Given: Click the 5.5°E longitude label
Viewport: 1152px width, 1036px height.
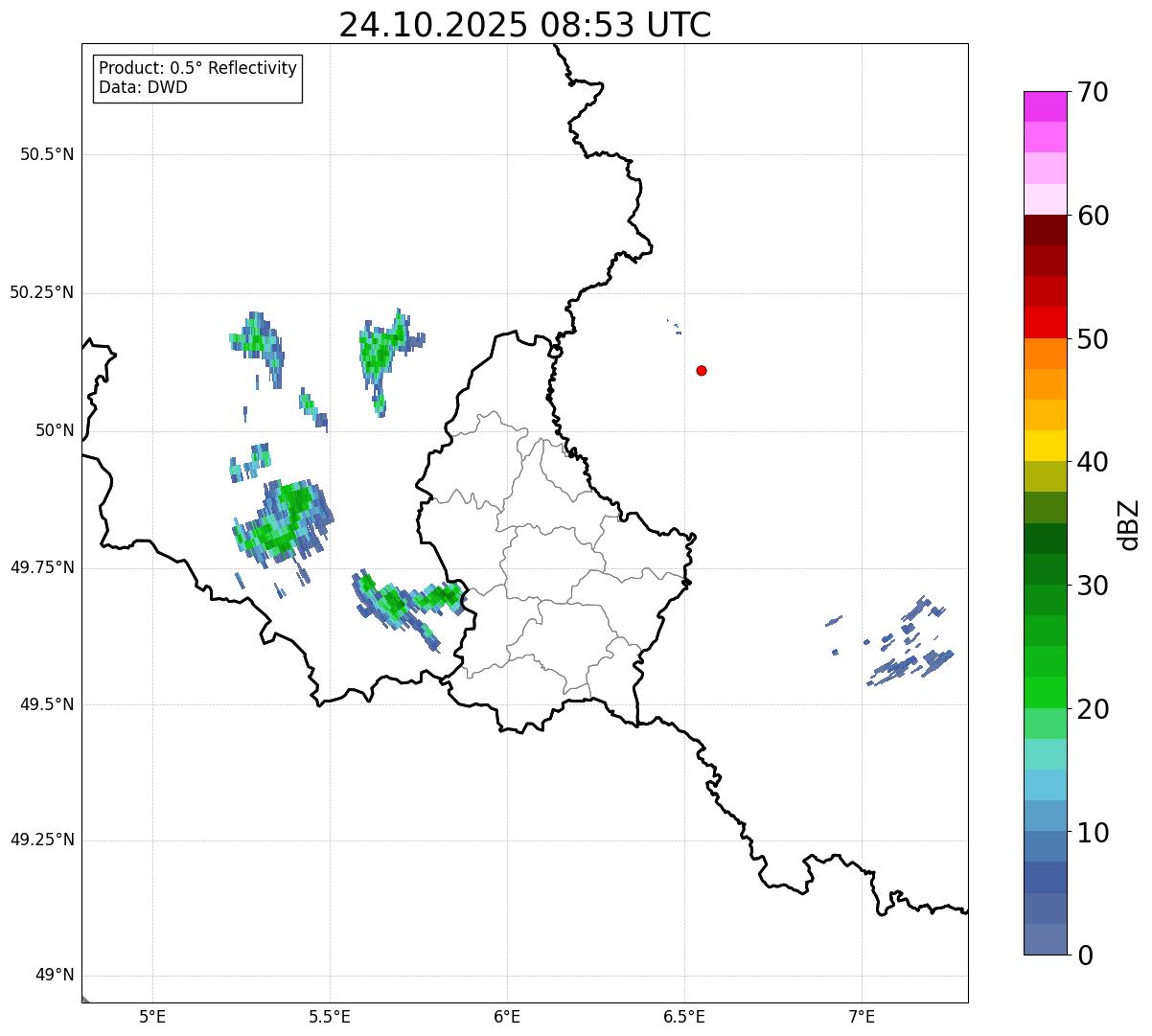Looking at the screenshot, I should pyautogui.click(x=330, y=1016).
